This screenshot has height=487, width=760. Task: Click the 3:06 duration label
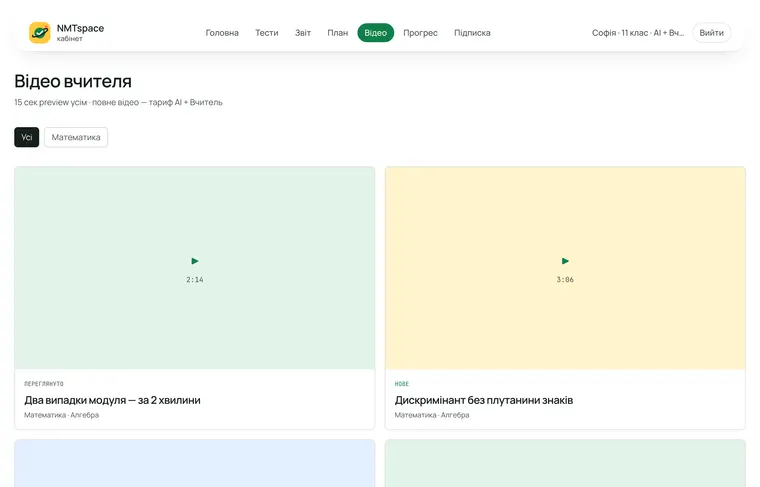click(x=565, y=280)
